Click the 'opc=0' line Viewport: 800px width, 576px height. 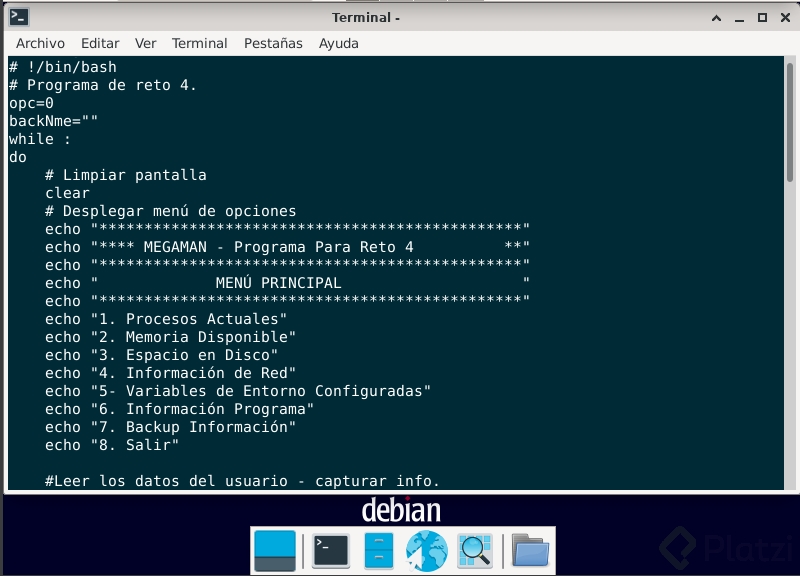click(31, 103)
